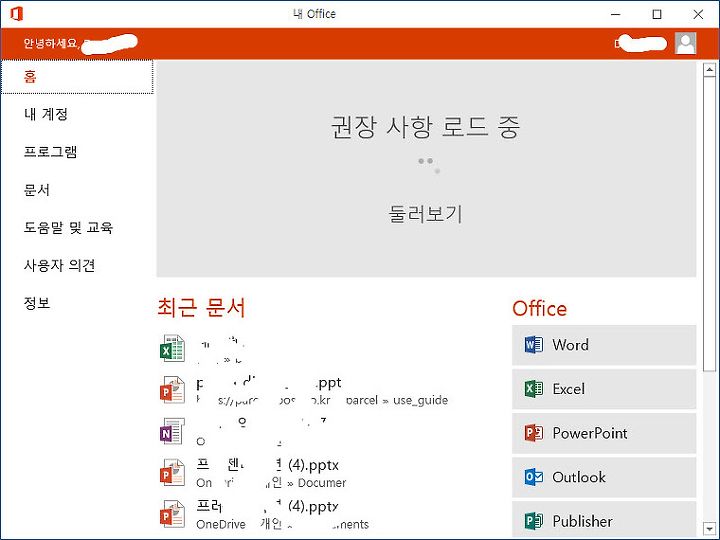Screen dimensions: 720x540
Task: Click scrollbar up arrow
Action: point(709,70)
